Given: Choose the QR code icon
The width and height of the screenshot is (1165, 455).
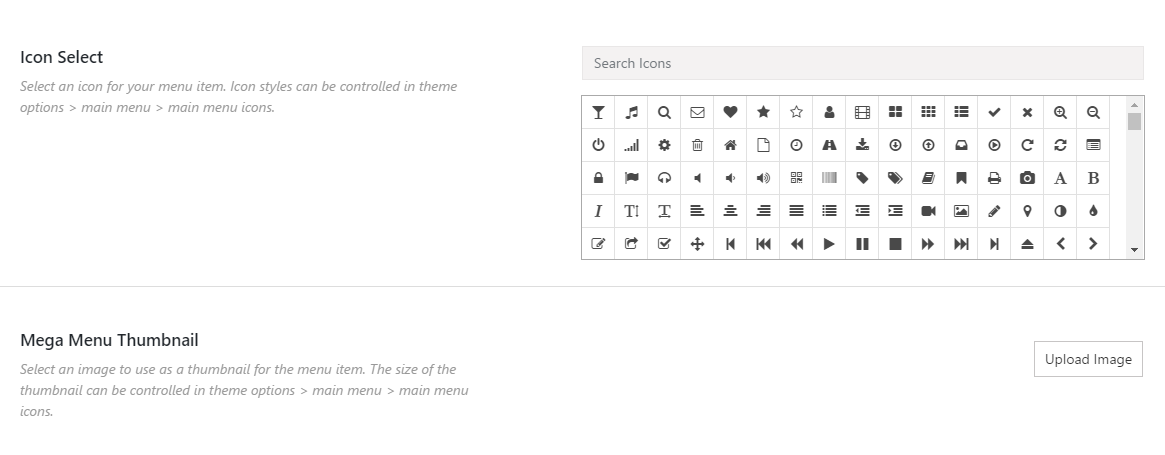Looking at the screenshot, I should pyautogui.click(x=796, y=178).
